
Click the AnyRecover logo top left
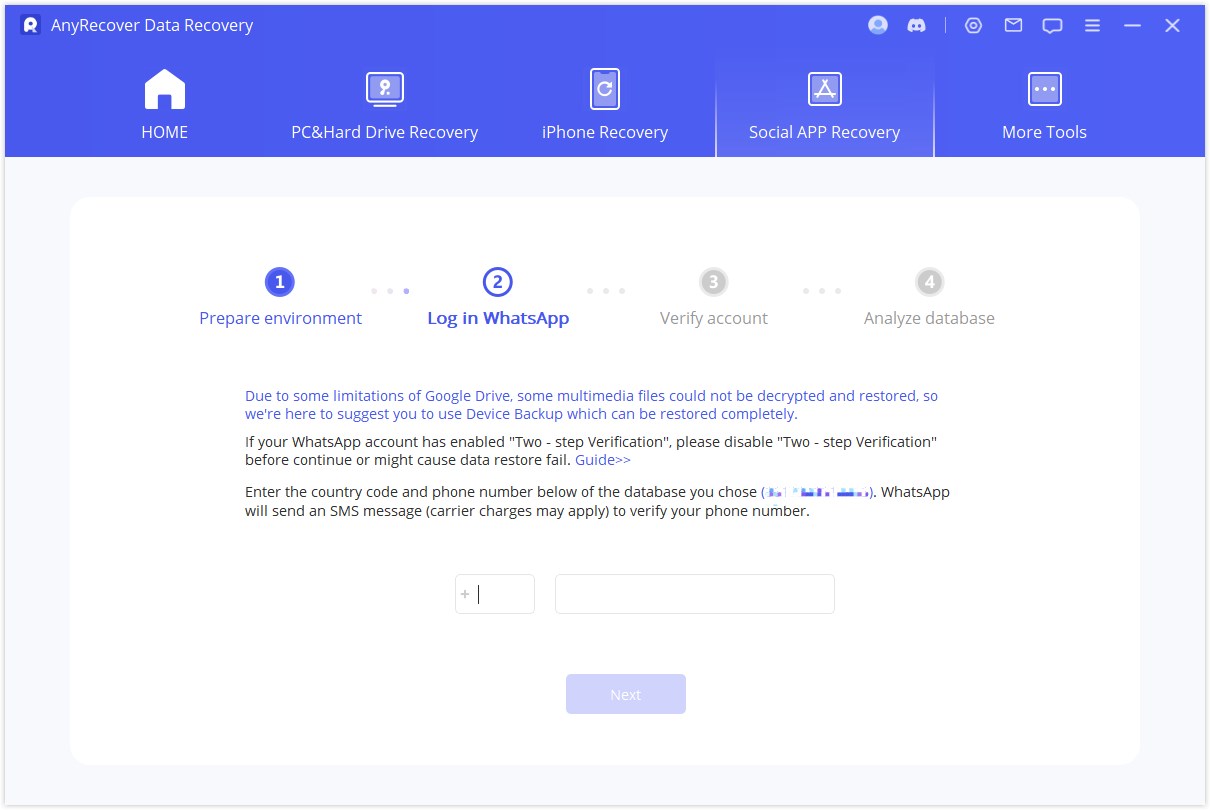coord(28,25)
